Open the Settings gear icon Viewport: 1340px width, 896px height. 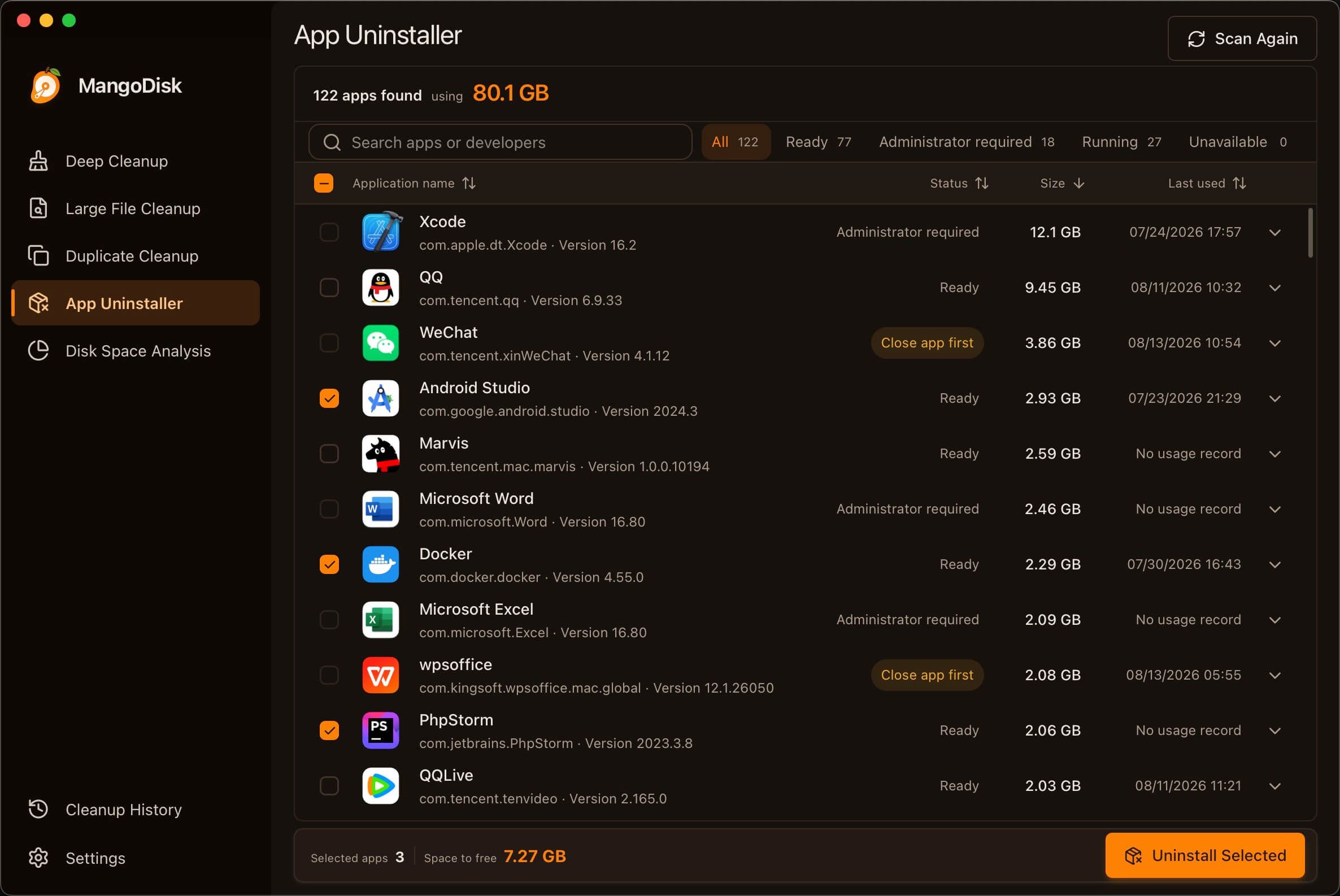38,858
